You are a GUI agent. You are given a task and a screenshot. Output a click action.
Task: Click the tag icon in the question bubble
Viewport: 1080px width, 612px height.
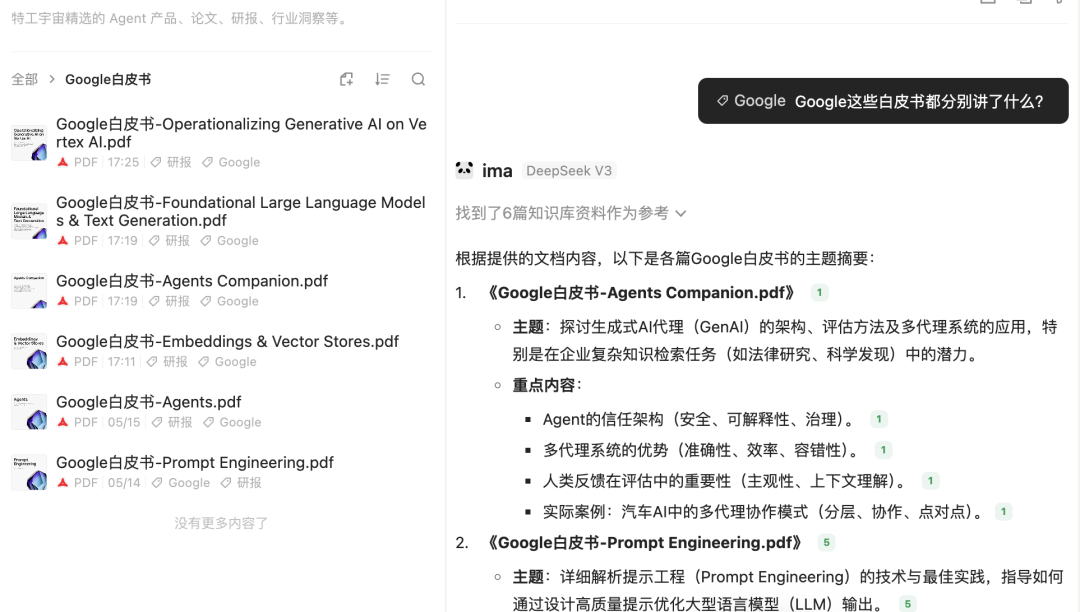pos(722,101)
